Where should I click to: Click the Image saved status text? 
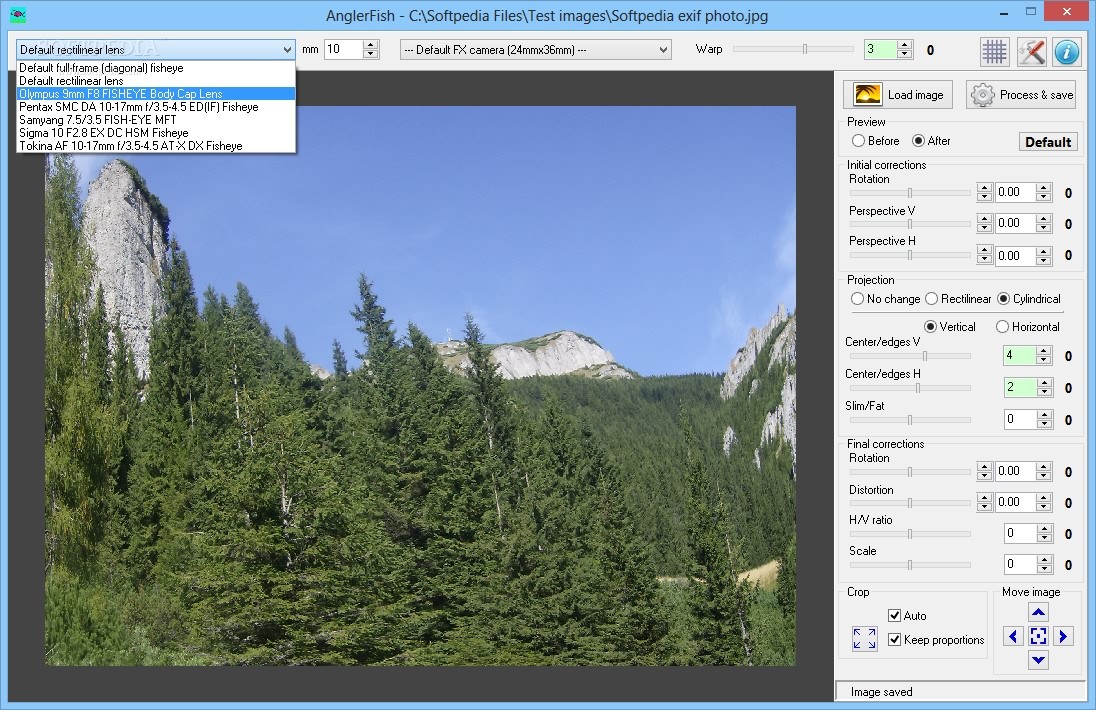881,692
